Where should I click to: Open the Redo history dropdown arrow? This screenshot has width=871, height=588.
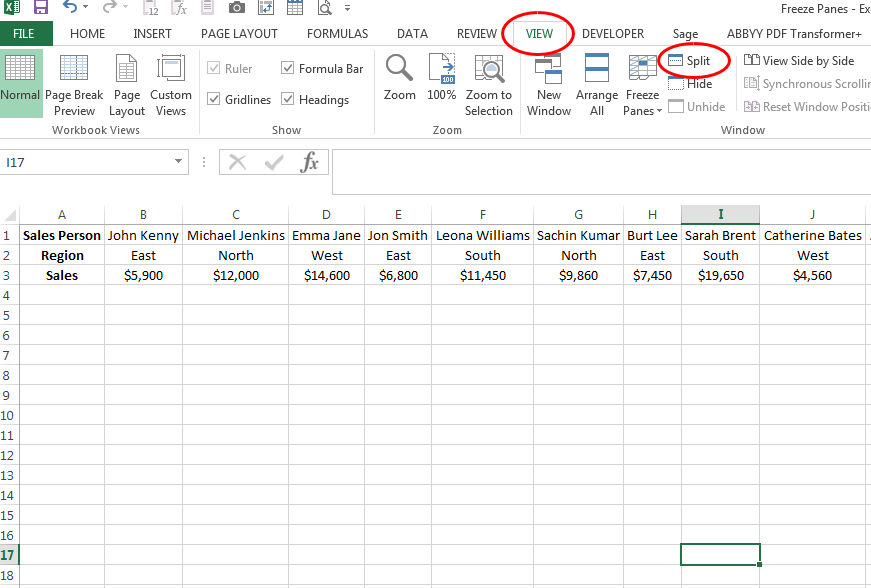click(126, 7)
